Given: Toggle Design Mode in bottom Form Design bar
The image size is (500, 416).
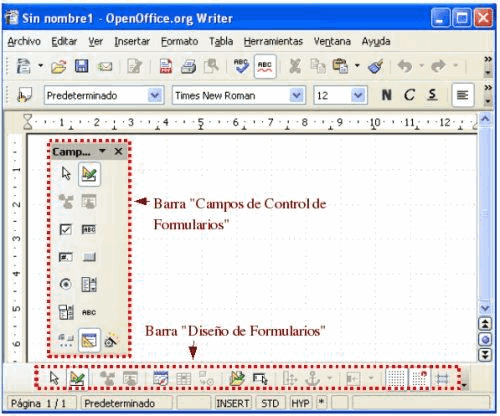Looking at the screenshot, I should [77, 379].
